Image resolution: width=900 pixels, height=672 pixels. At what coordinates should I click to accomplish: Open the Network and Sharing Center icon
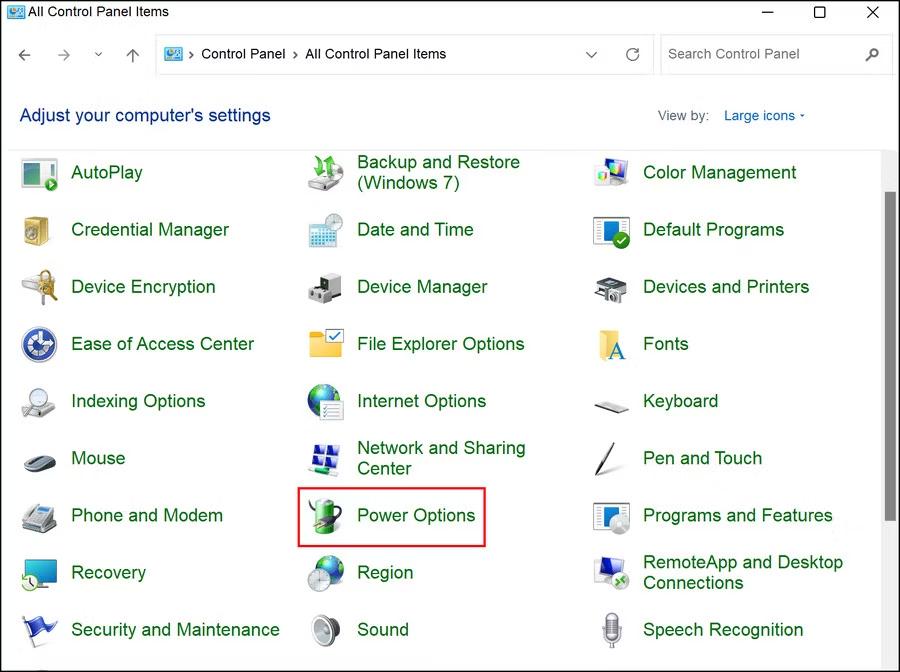click(326, 459)
